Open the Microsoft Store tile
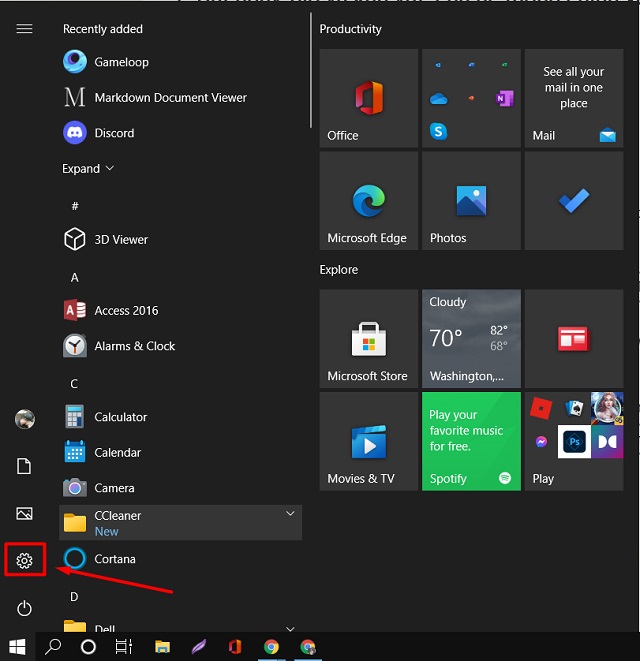This screenshot has width=640, height=661. pyautogui.click(x=369, y=339)
